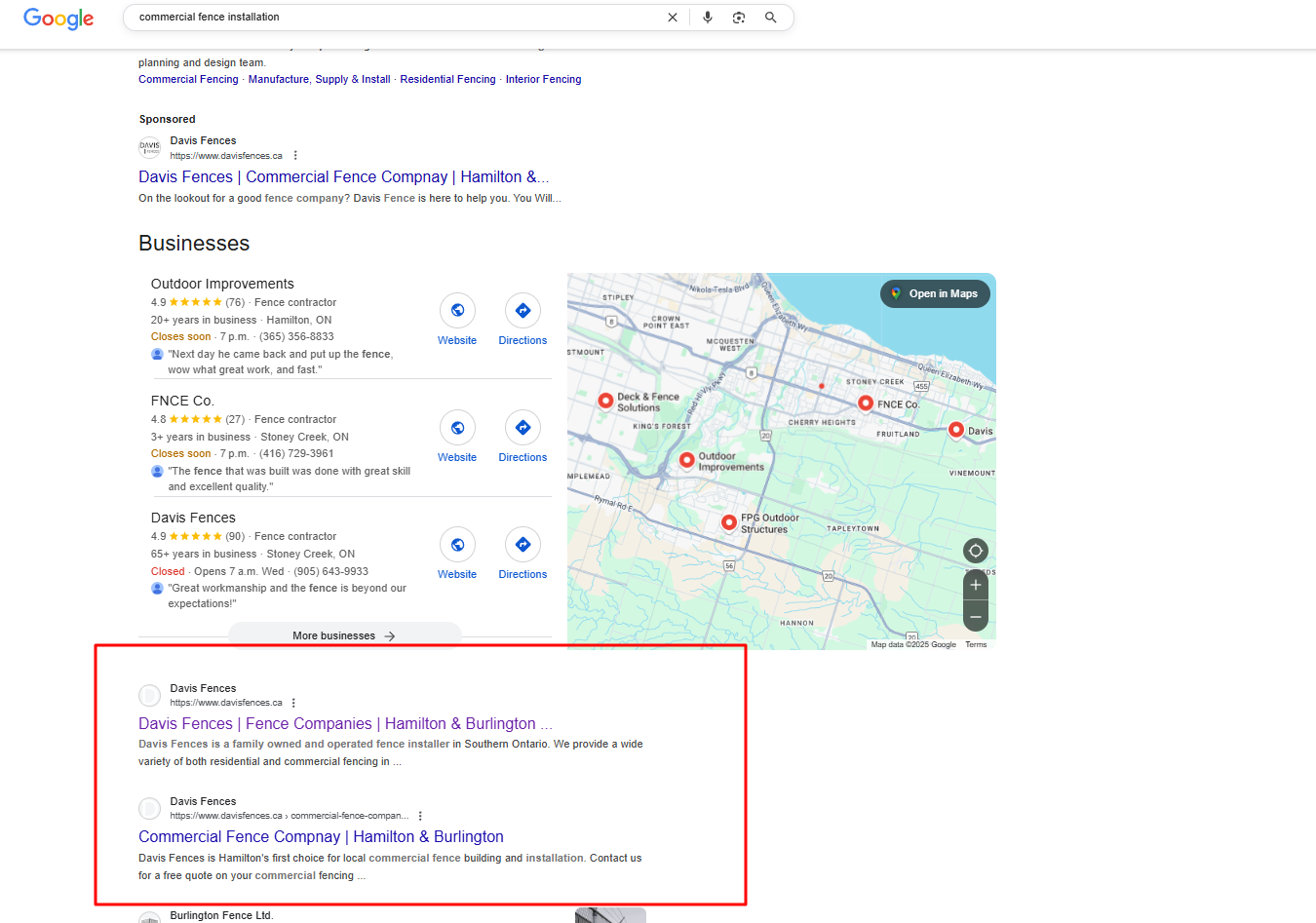Click the Burlington Fence result thumbnail
Image resolution: width=1316 pixels, height=923 pixels.
point(610,915)
